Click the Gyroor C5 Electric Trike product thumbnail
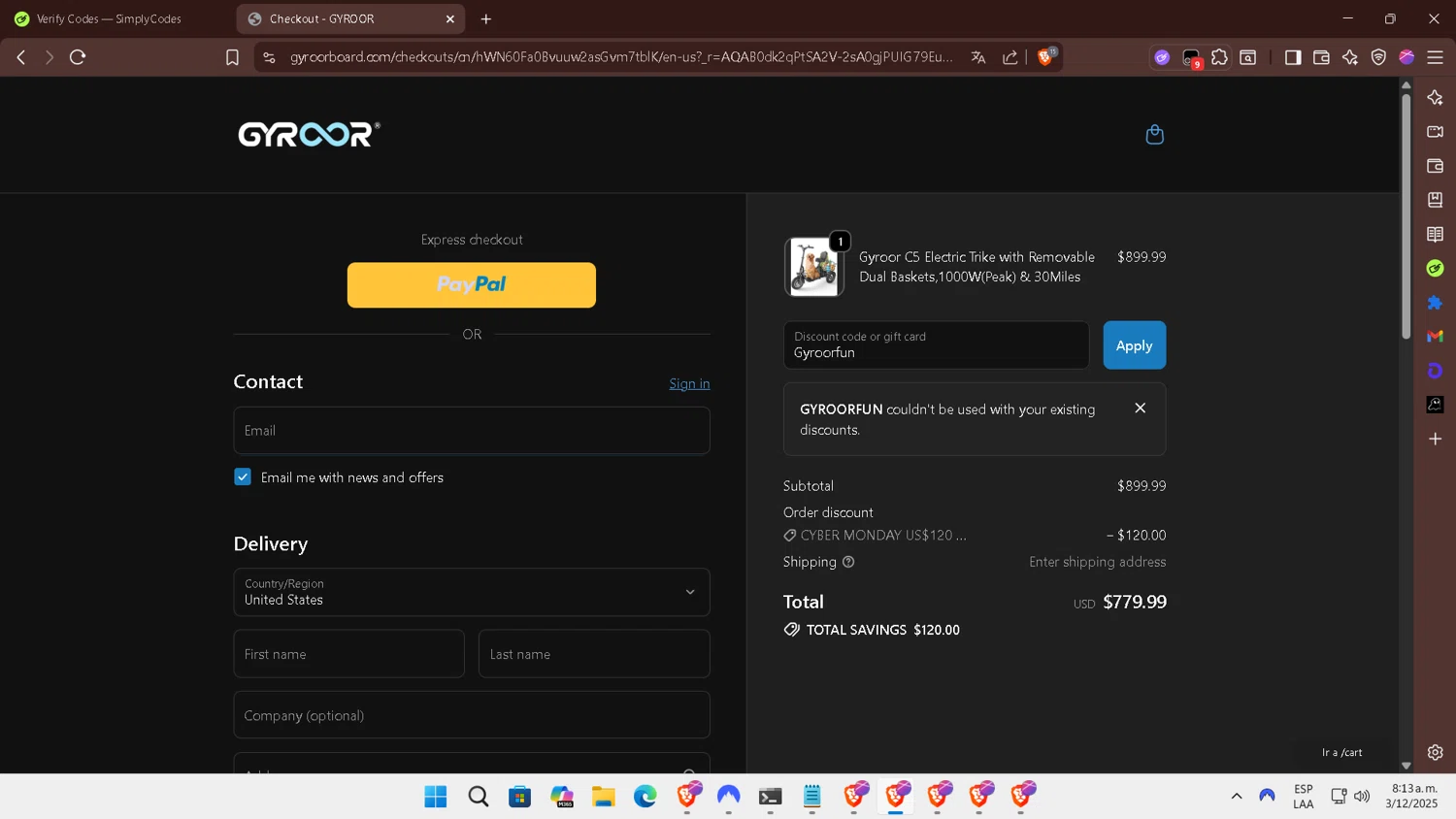This screenshot has width=1456, height=819. point(813,267)
